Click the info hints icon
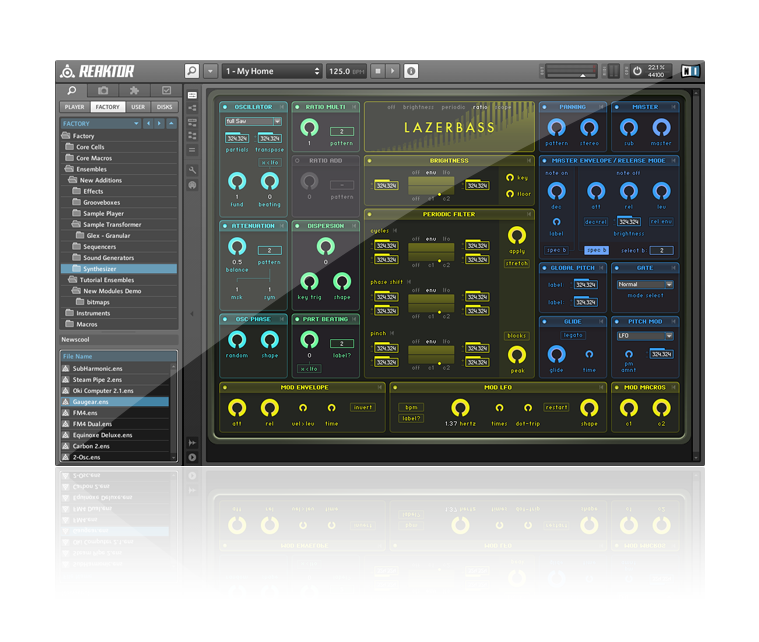Viewport: 759px width, 642px height. [411, 71]
